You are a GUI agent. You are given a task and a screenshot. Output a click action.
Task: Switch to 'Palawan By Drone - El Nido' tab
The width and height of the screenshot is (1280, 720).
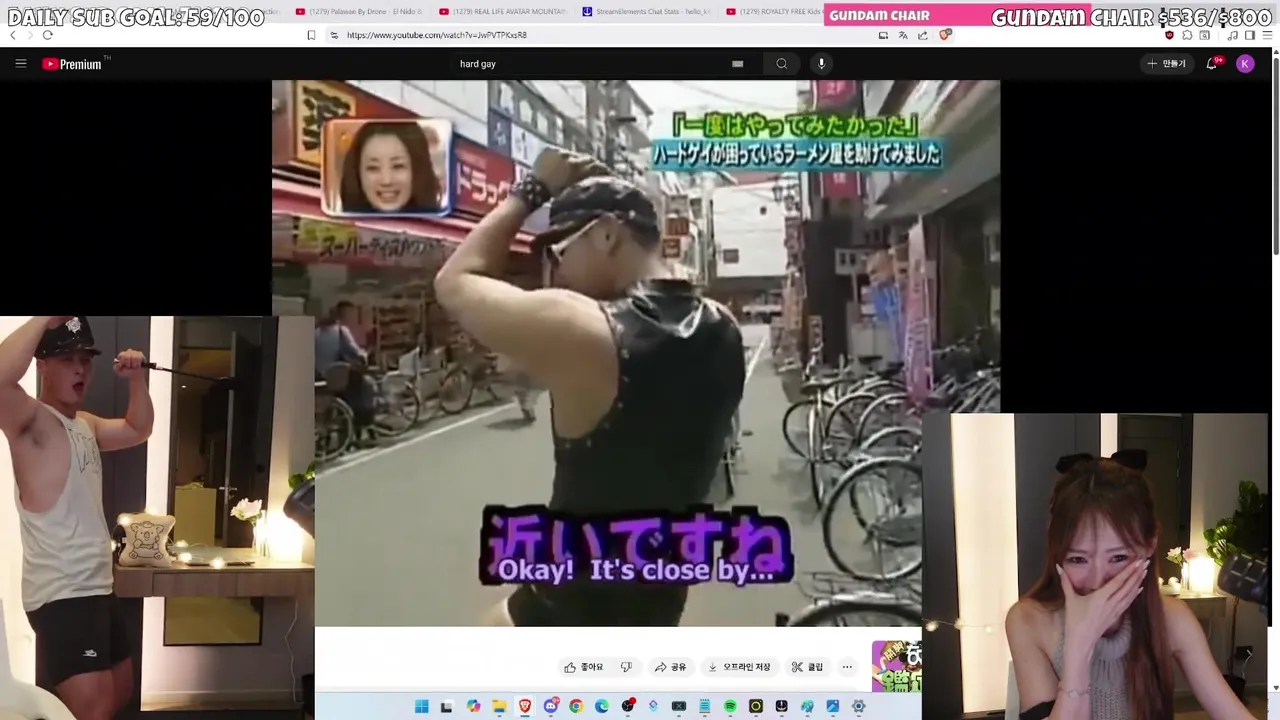[360, 12]
